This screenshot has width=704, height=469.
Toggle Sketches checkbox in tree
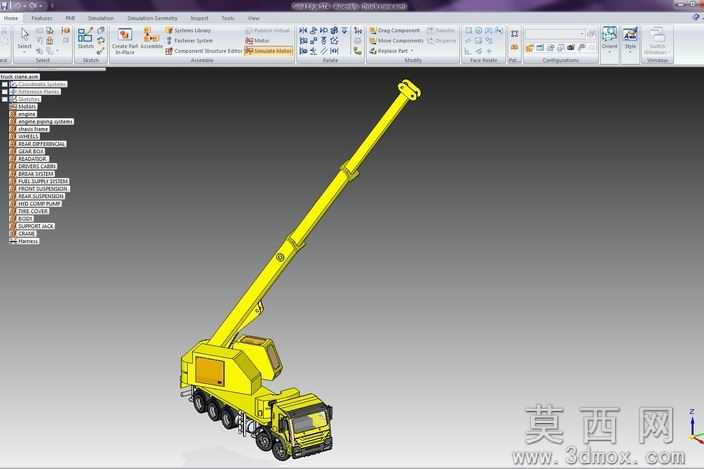[5, 99]
